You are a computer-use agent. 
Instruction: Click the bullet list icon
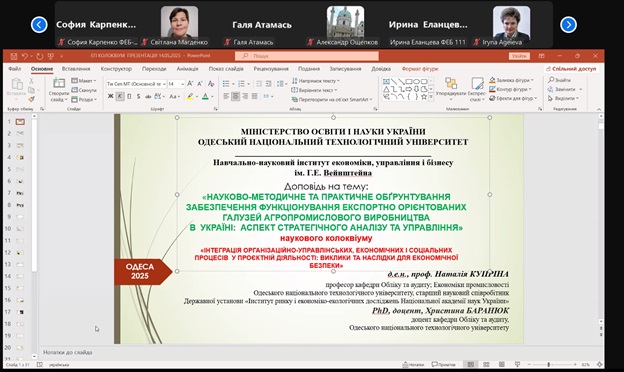click(x=226, y=84)
